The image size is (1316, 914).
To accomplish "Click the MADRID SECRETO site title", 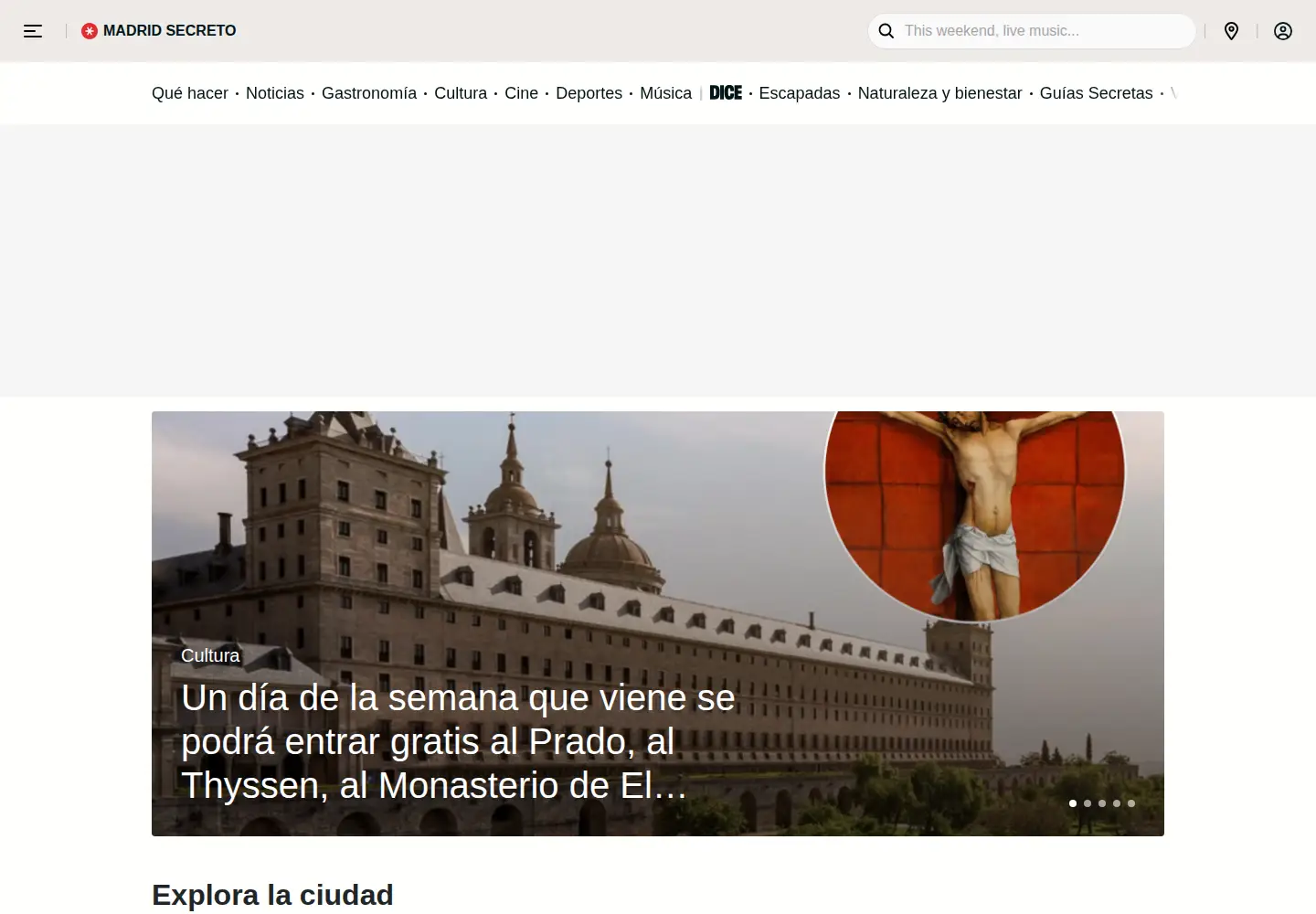I will [170, 31].
